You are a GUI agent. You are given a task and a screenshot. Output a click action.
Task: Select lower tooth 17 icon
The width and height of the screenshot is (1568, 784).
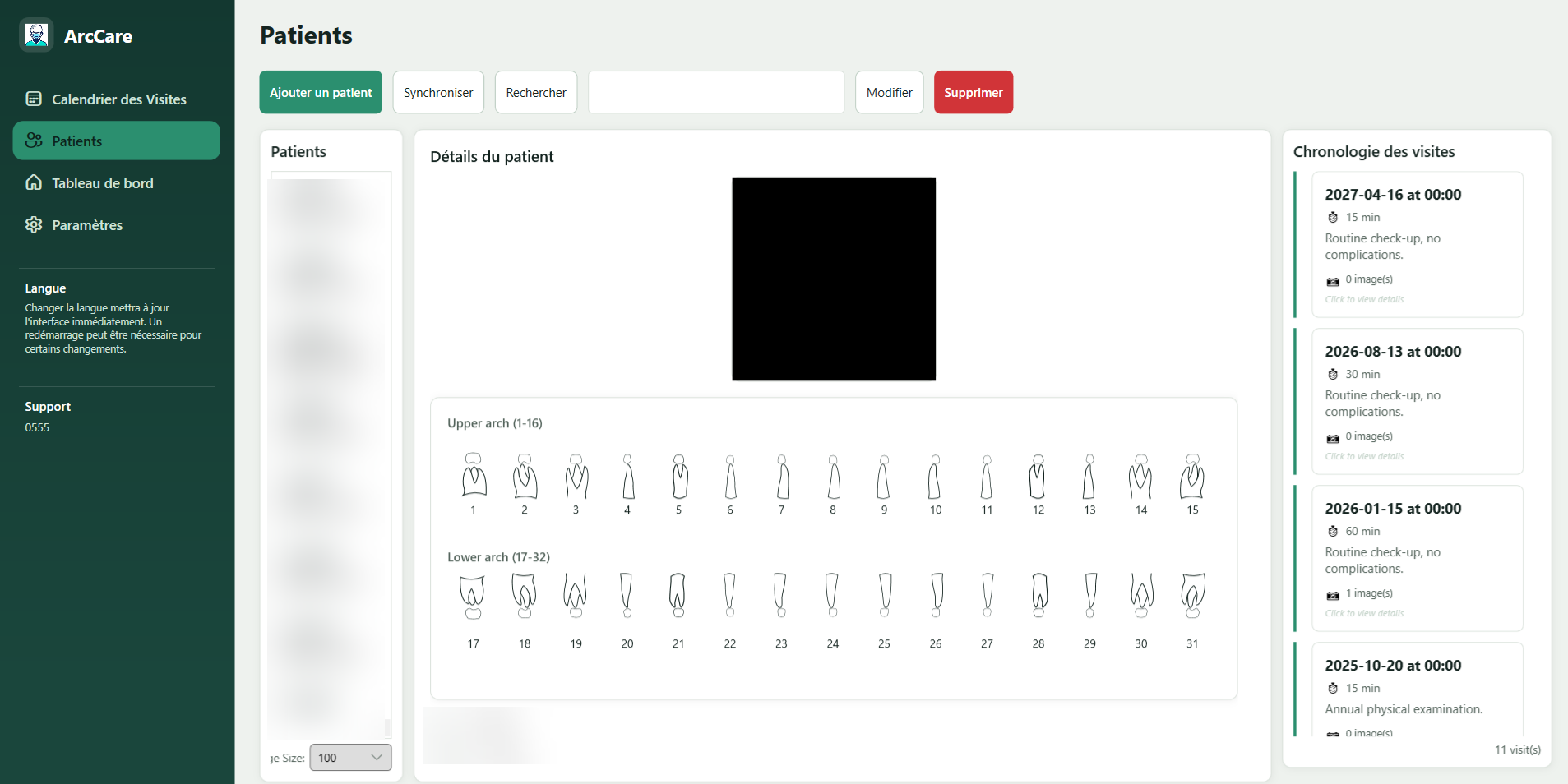click(x=474, y=596)
